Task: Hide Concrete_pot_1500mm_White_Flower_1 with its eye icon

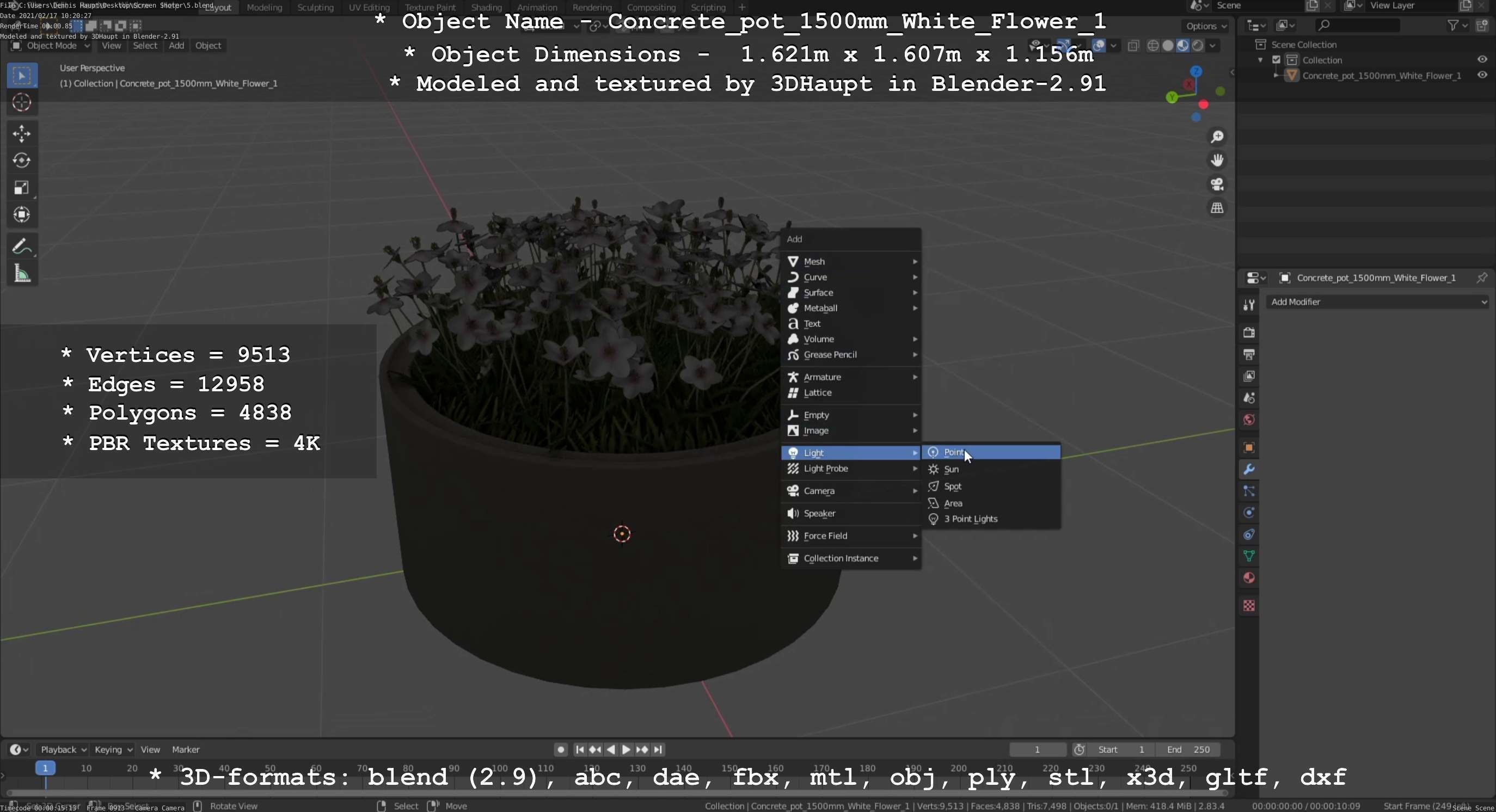Action: (x=1482, y=76)
